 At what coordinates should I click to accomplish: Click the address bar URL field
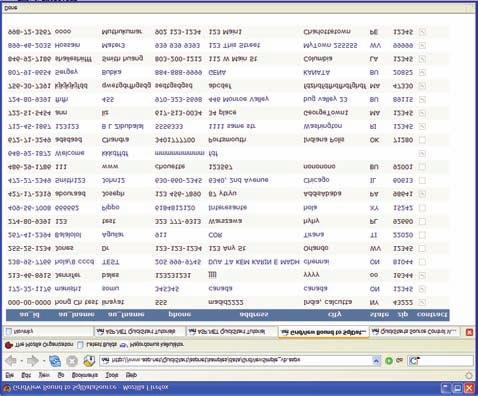240,360
